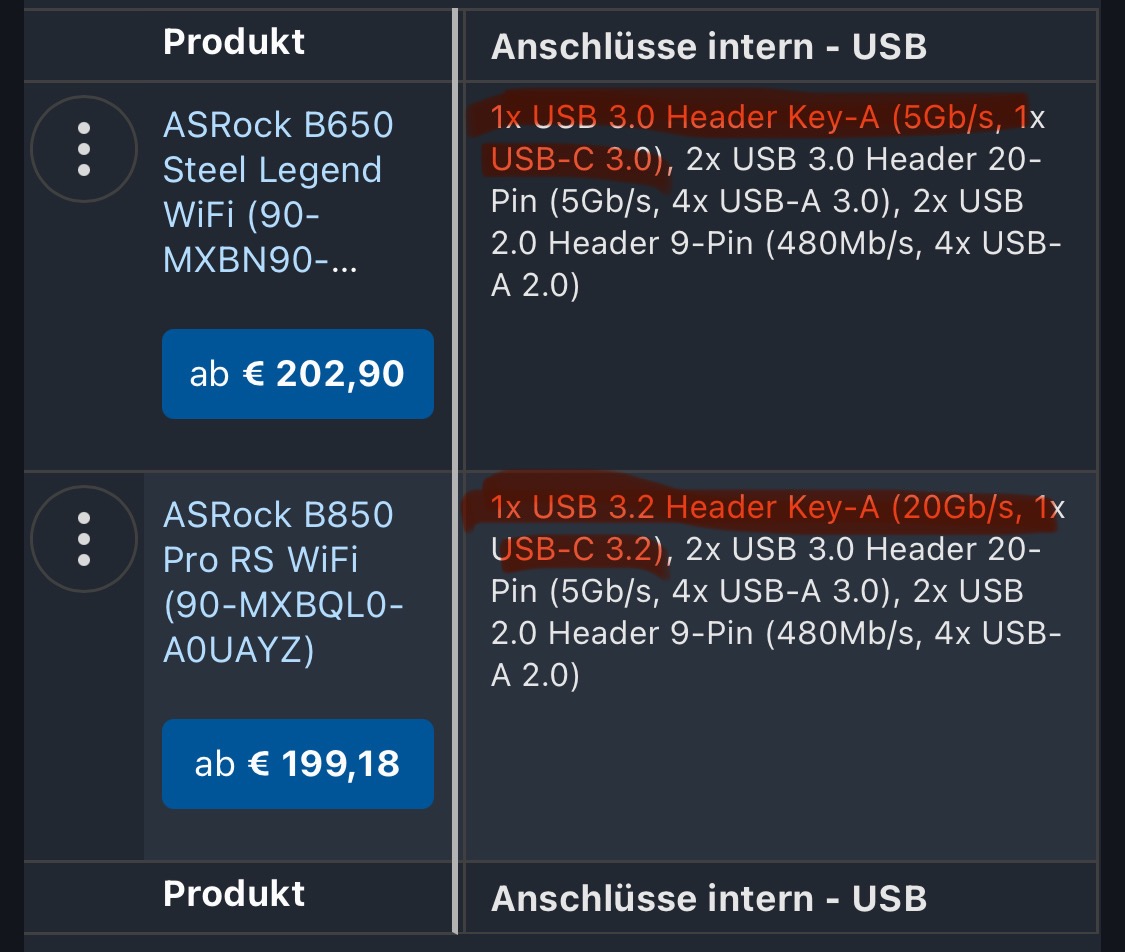The width and height of the screenshot is (1125, 952).
Task: Click the highlighted USB-C 3.2) text
Action: [578, 550]
